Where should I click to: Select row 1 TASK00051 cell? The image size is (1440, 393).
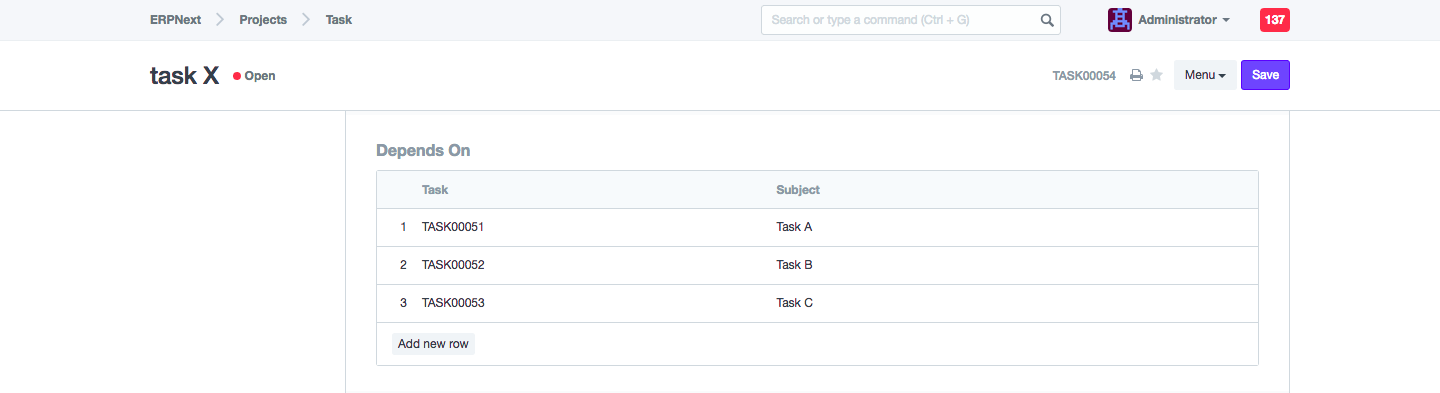point(593,227)
